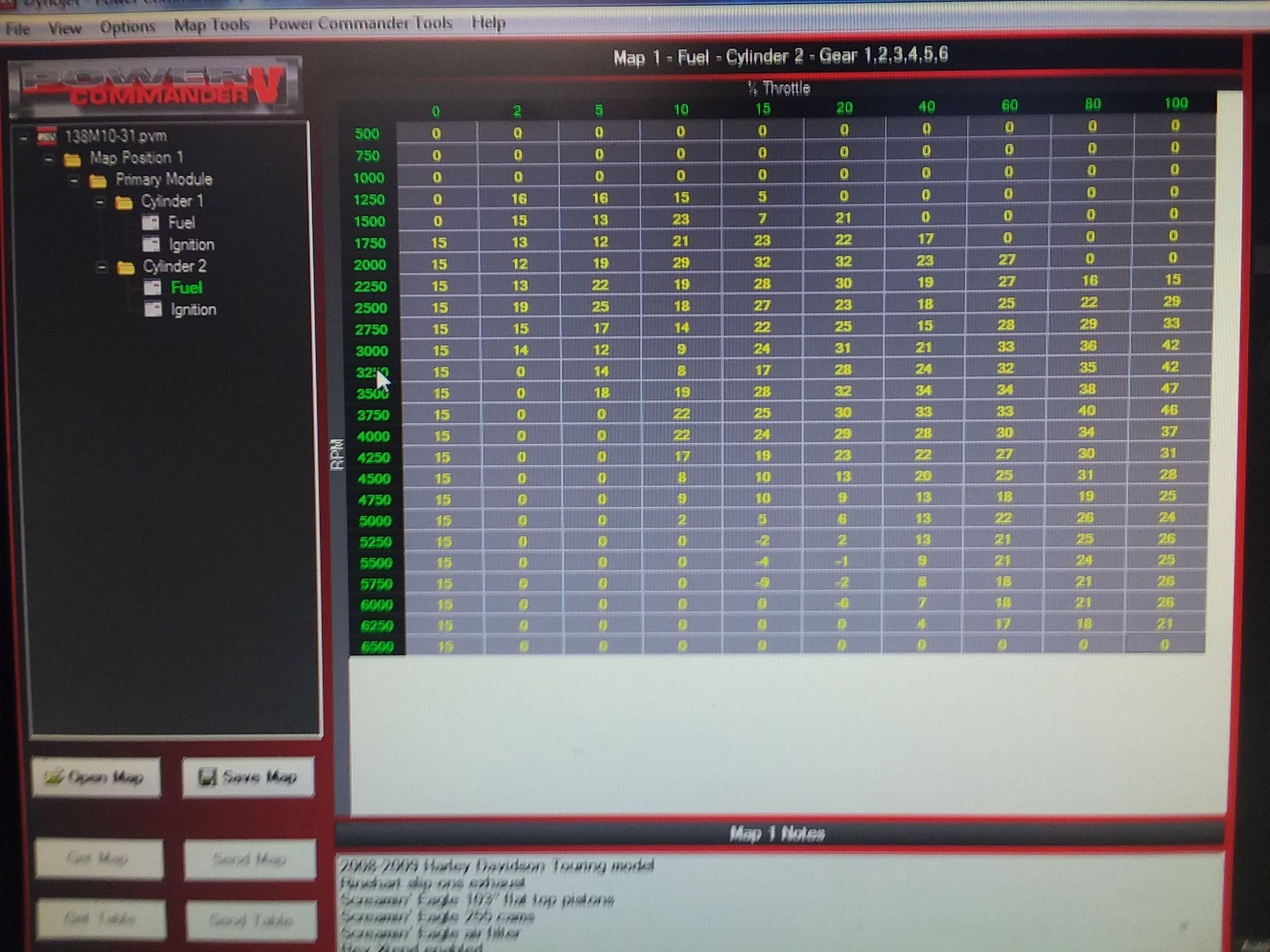Click the 138M10-31.pvm map file icon
Screen dimensions: 1270x952
point(46,136)
